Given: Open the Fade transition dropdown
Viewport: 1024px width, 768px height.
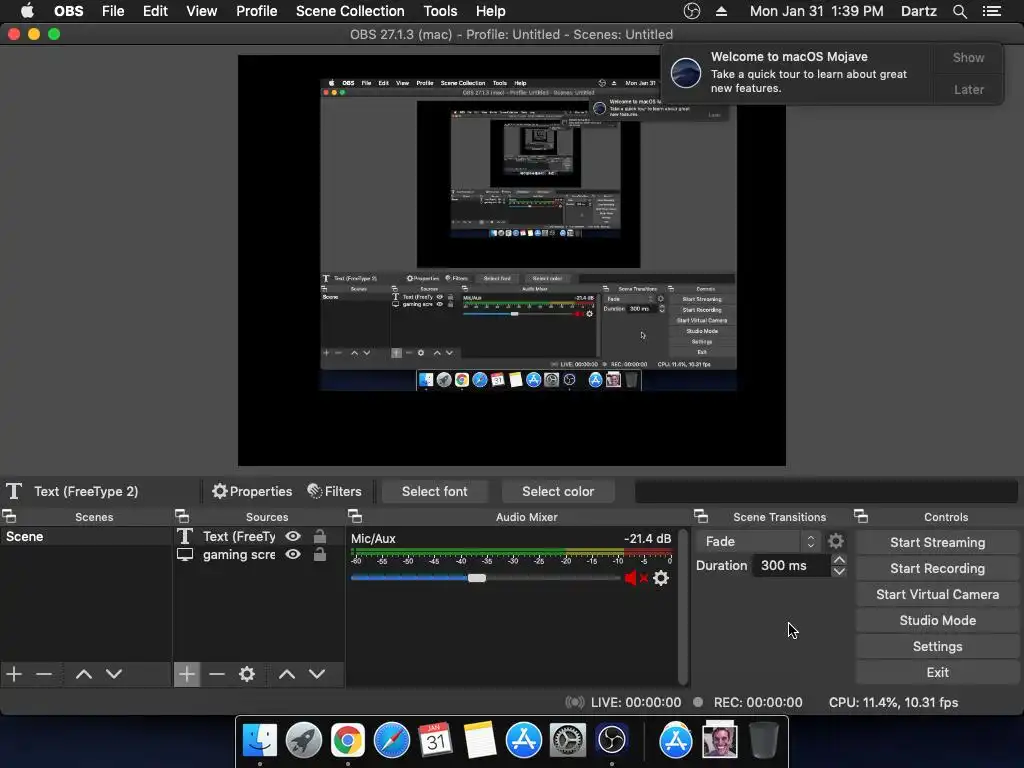Looking at the screenshot, I should point(758,541).
